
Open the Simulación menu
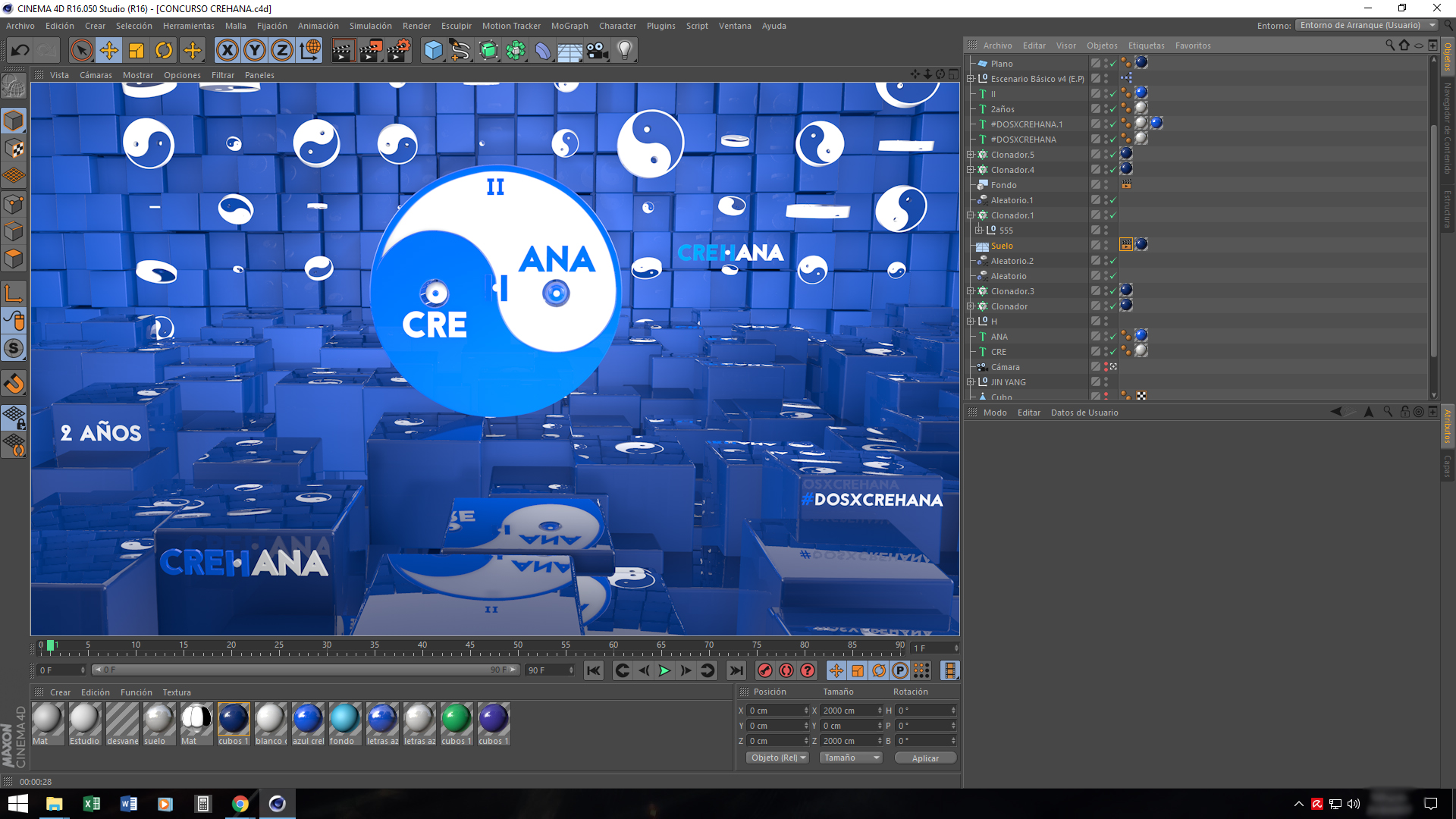[370, 26]
